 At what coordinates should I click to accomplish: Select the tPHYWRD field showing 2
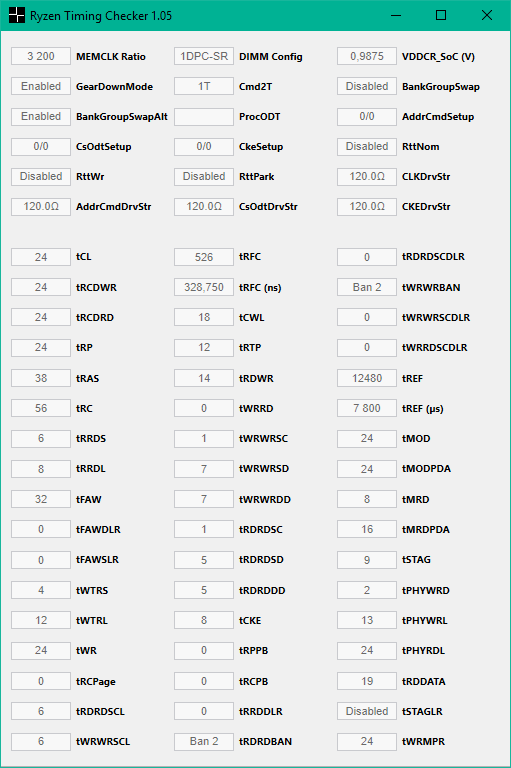[367, 590]
